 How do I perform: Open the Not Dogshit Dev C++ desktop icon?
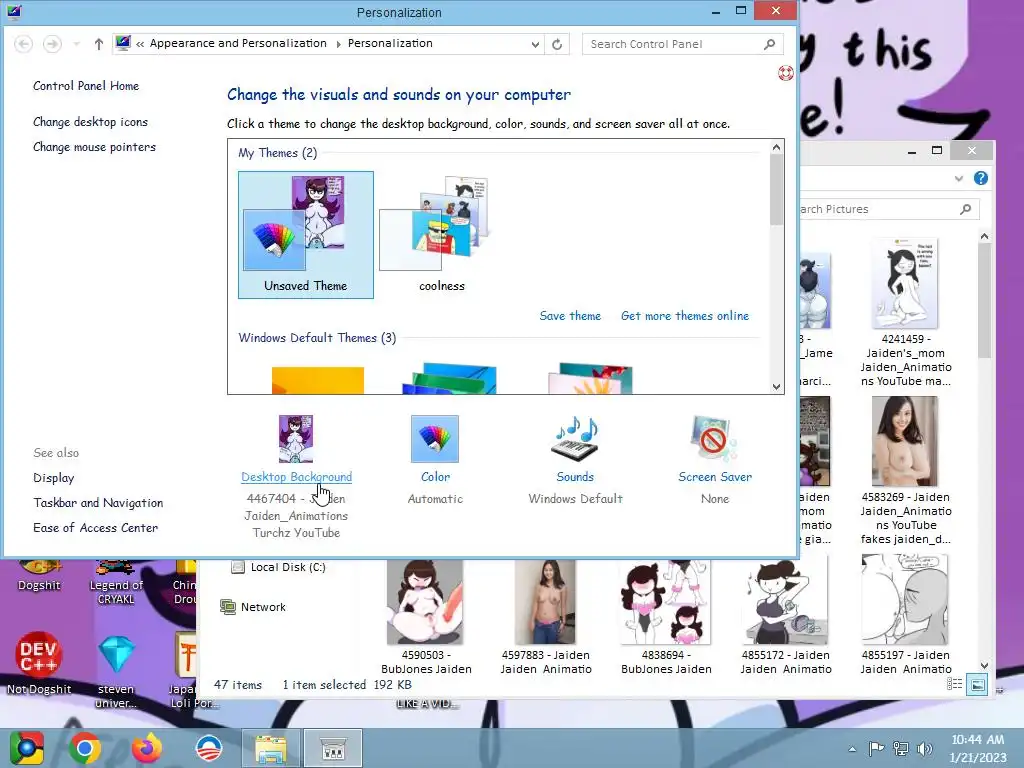[39, 662]
